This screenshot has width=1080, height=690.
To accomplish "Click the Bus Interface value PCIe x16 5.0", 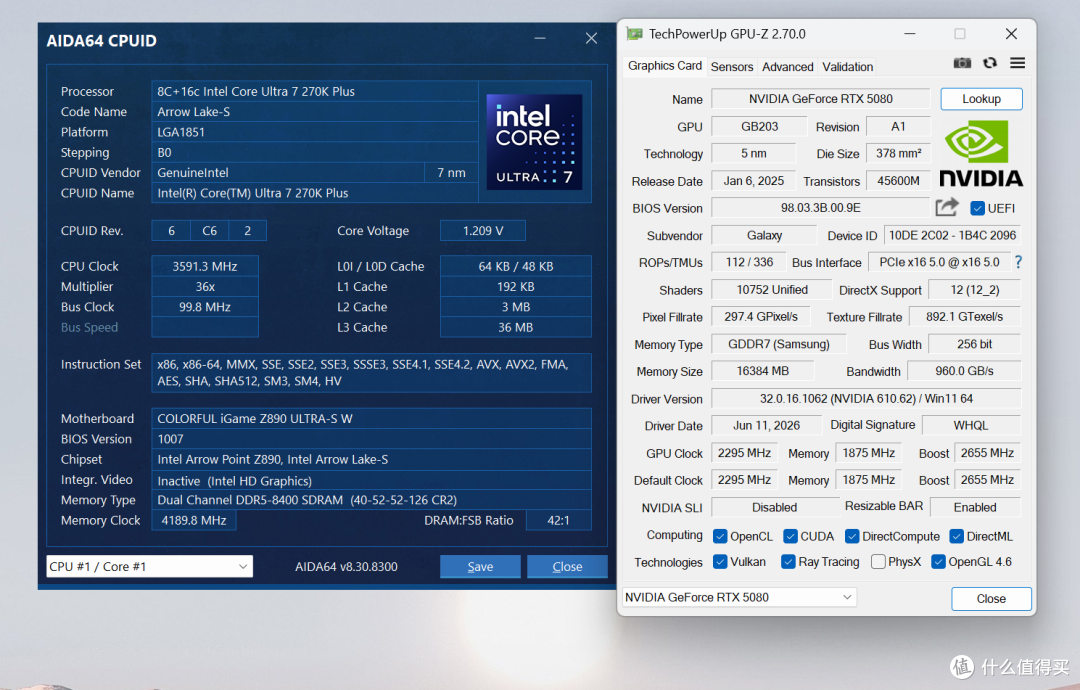I will coord(939,262).
